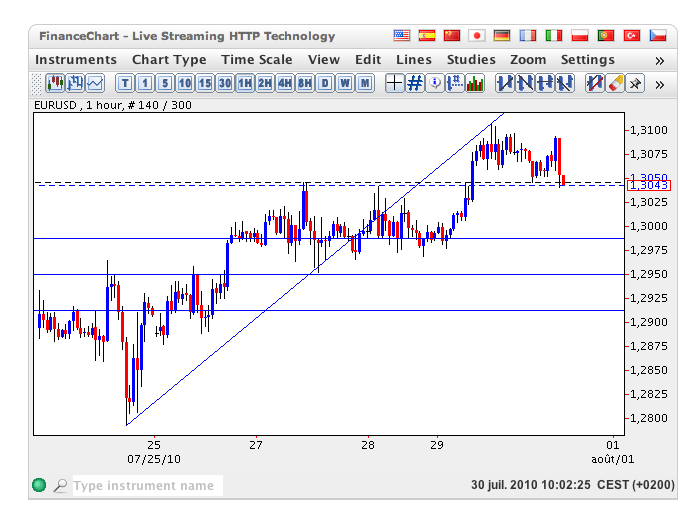Toggle the crosshair cursor tool
Viewport: 683px width, 506px height.
pos(395,83)
